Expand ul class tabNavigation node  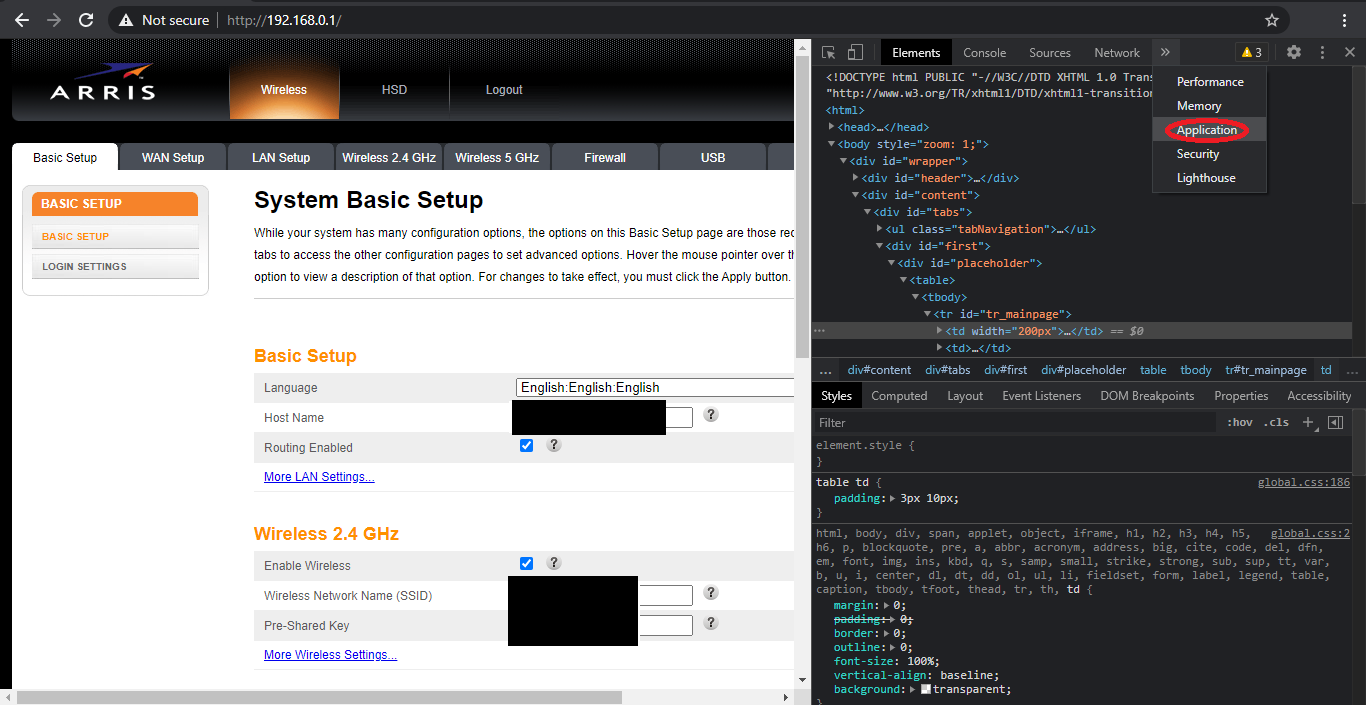(879, 229)
